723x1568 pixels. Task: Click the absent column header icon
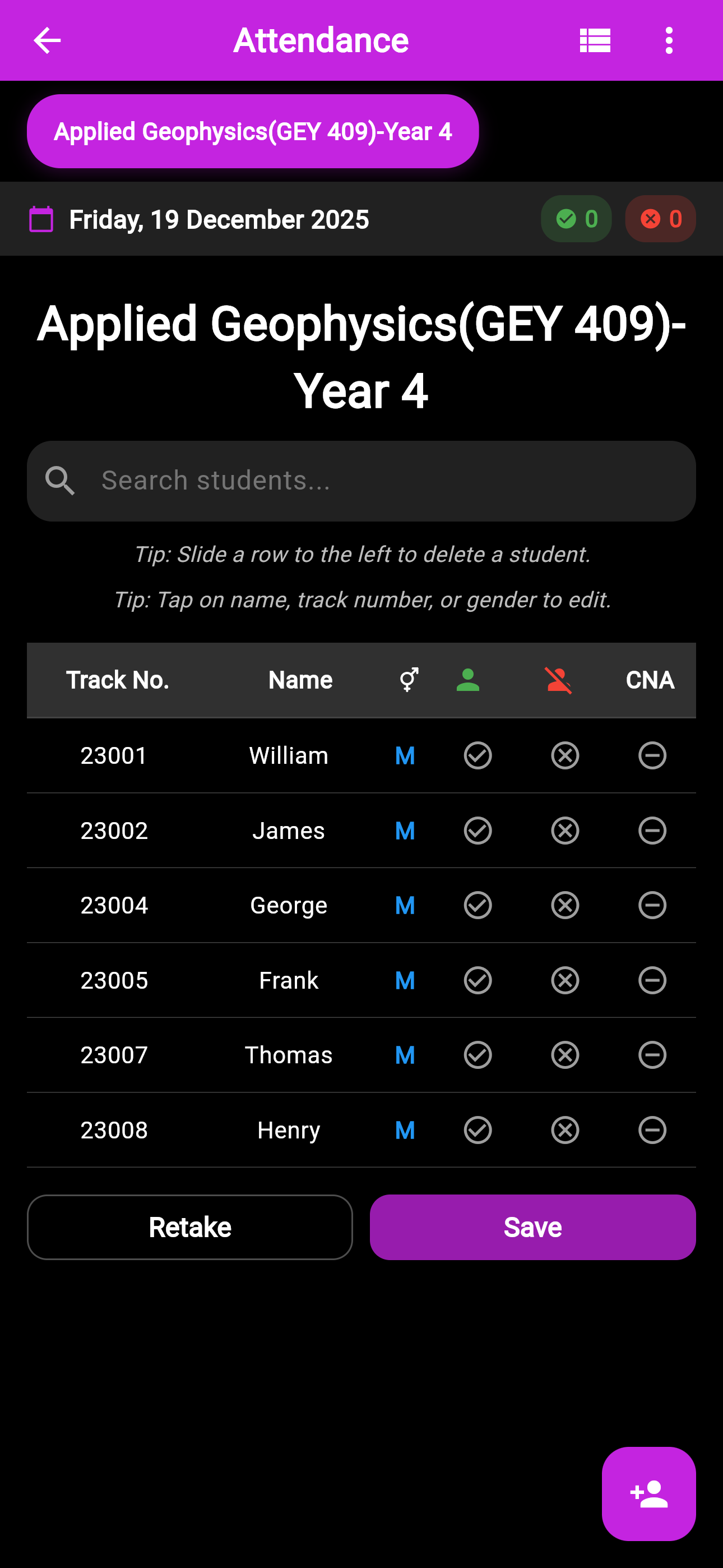[x=558, y=680]
